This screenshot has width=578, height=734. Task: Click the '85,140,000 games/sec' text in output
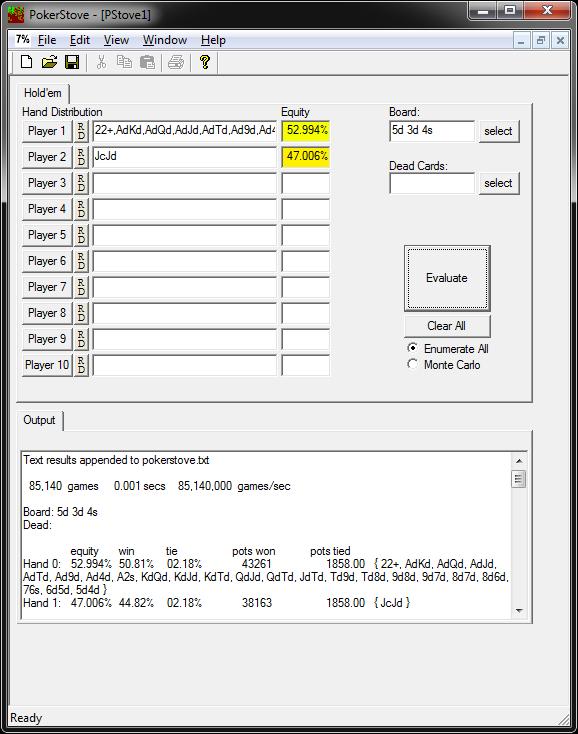pyautogui.click(x=234, y=486)
